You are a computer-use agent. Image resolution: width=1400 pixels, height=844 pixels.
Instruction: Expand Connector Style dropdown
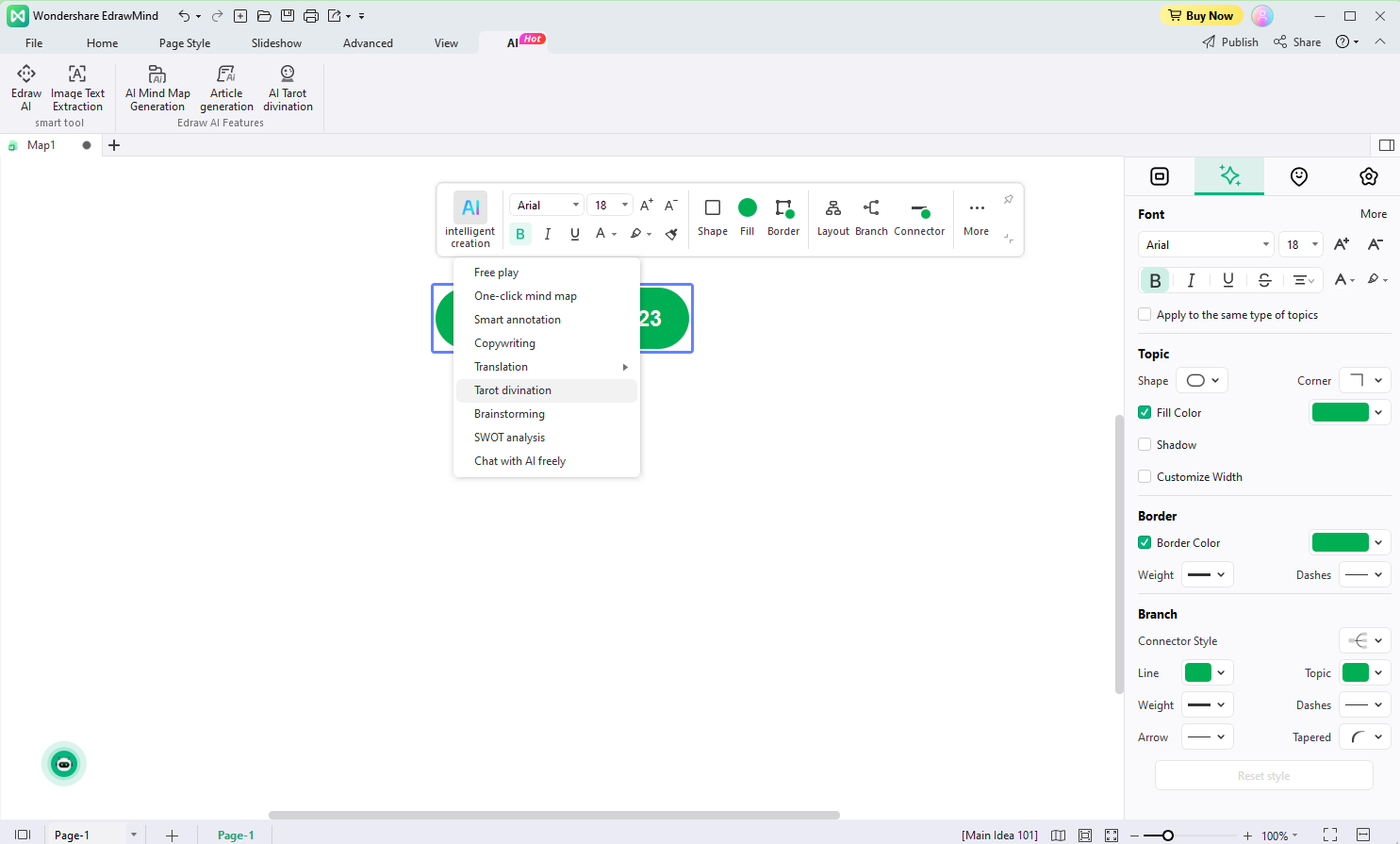pos(1365,640)
